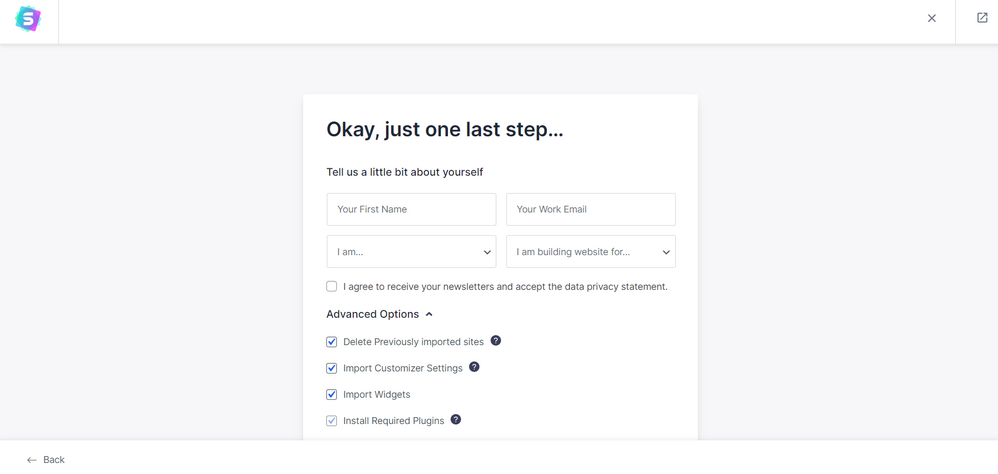Image resolution: width=998 pixels, height=474 pixels.
Task: Click help icon beside Install Required Plugins
Action: tap(456, 420)
